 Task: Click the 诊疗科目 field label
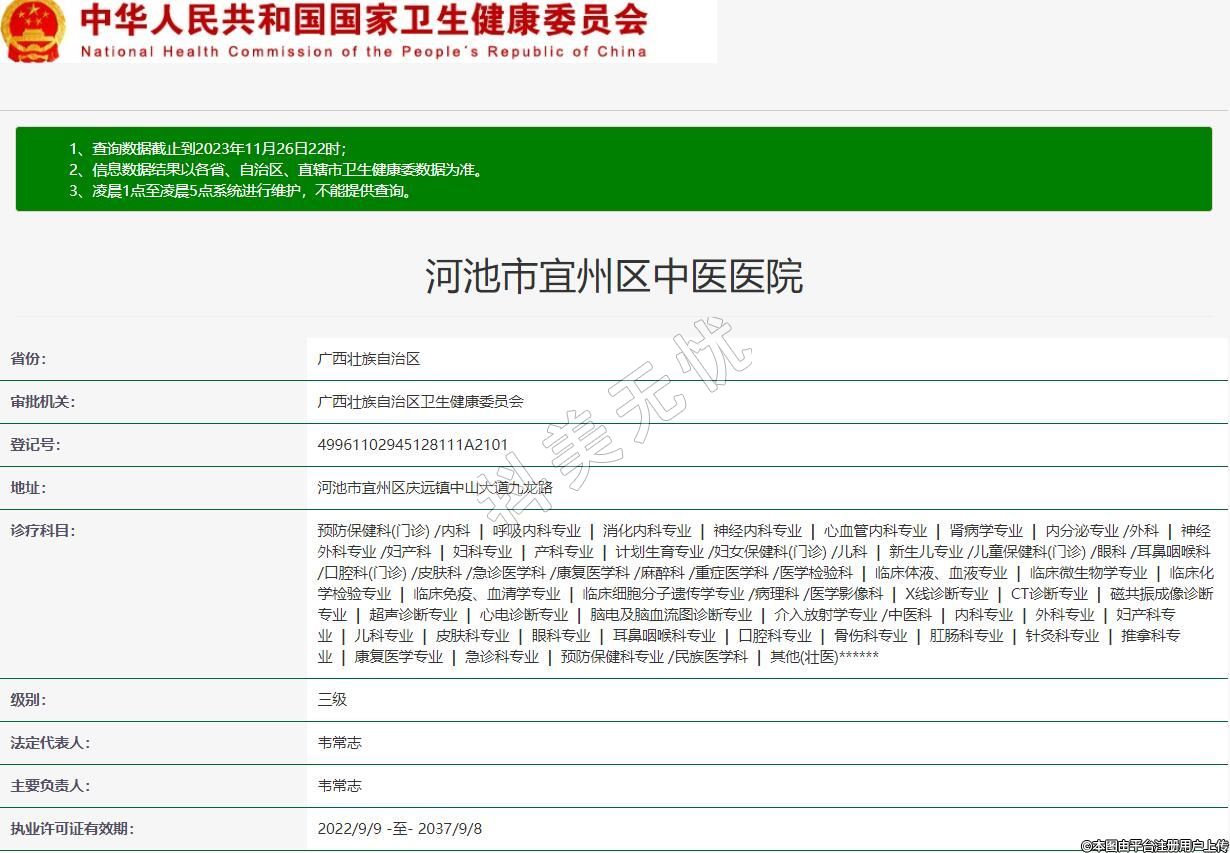click(42, 531)
